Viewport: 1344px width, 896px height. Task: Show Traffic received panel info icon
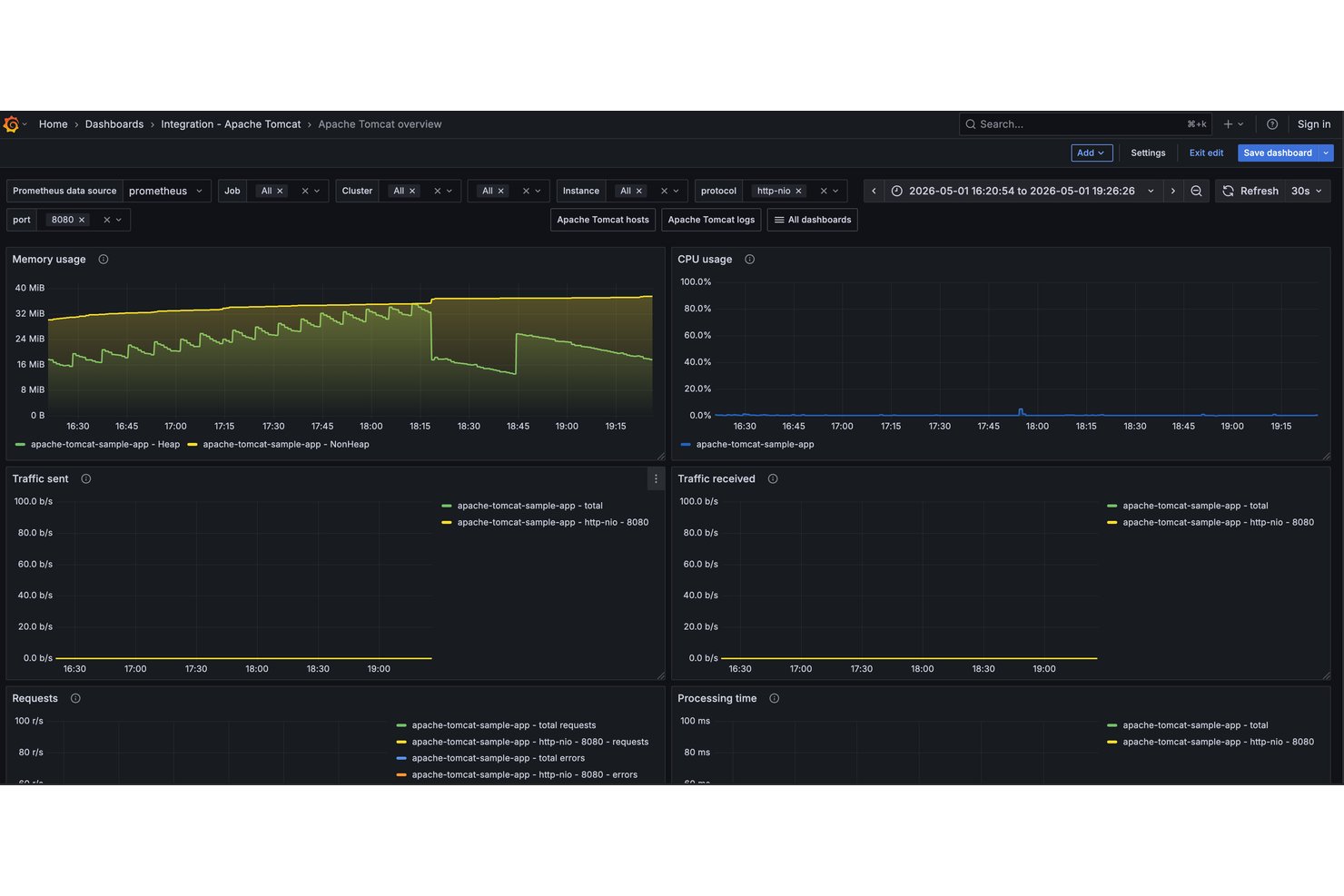coord(773,479)
